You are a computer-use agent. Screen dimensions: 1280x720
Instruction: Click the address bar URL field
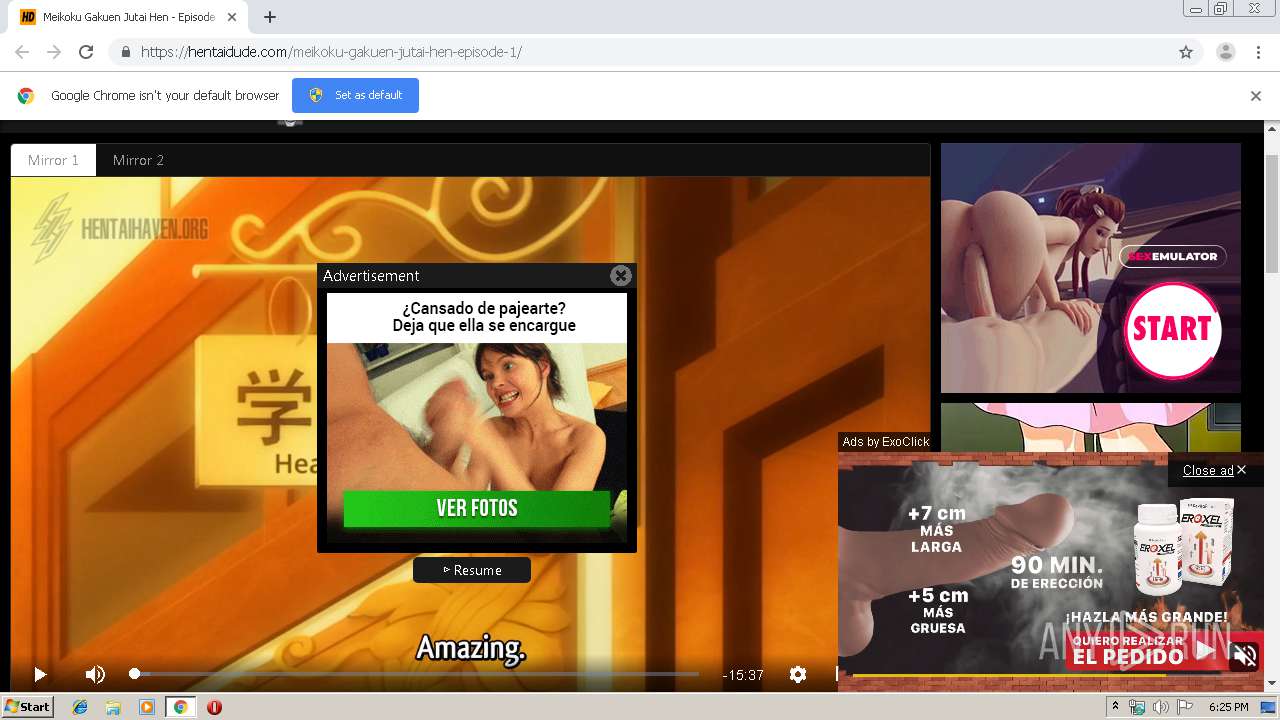click(640, 52)
